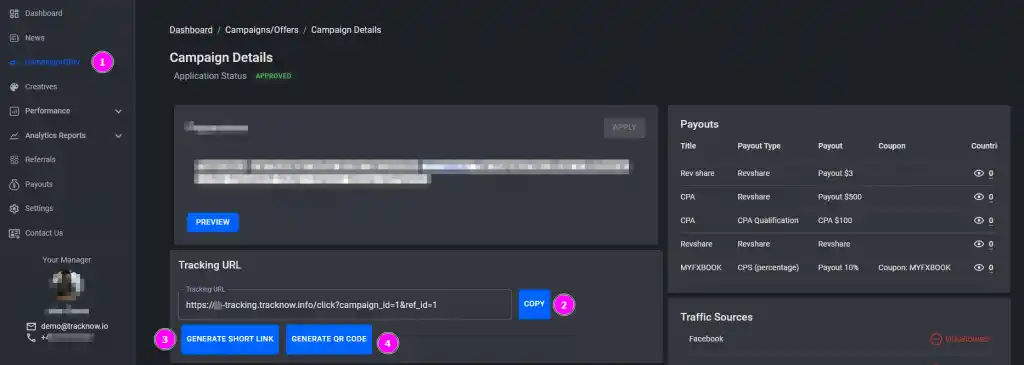Click the Campaigns/Offers breadcrumb link
Image resolution: width=1024 pixels, height=365 pixels.
tap(262, 30)
